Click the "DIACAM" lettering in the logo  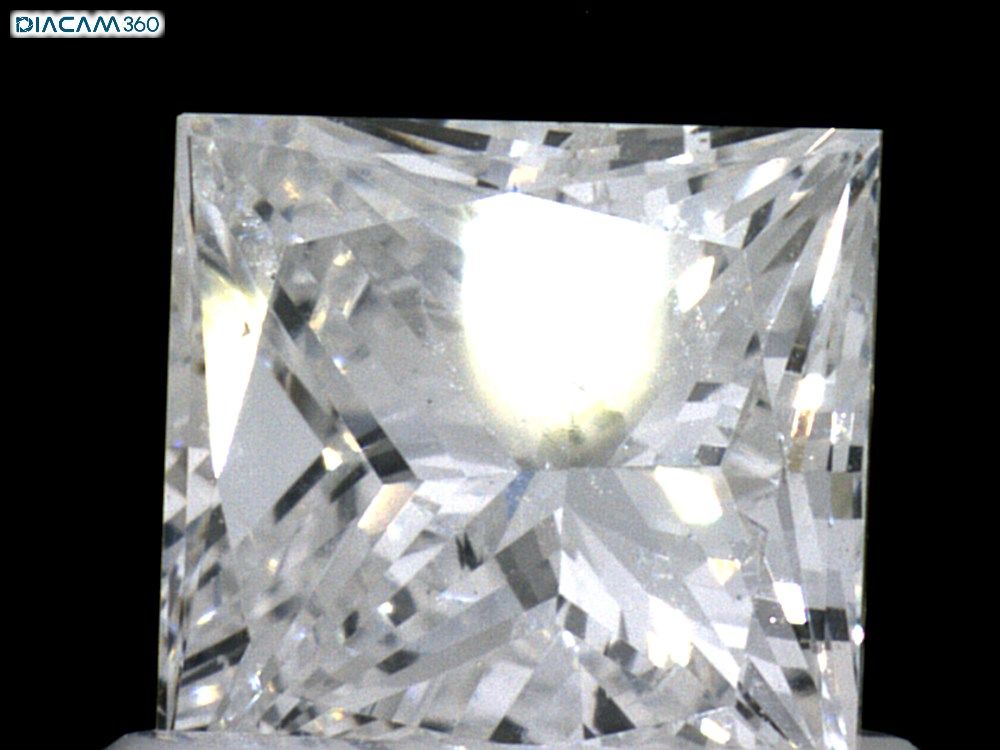[67, 24]
